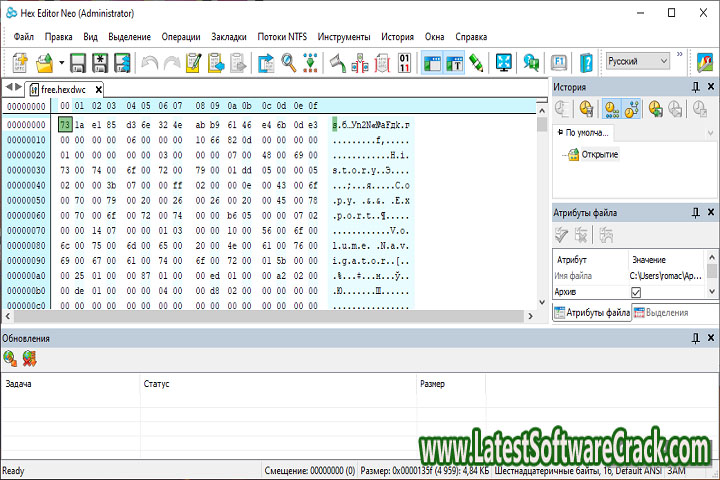720x480 pixels.
Task: Open the Окна menu
Action: click(x=434, y=37)
